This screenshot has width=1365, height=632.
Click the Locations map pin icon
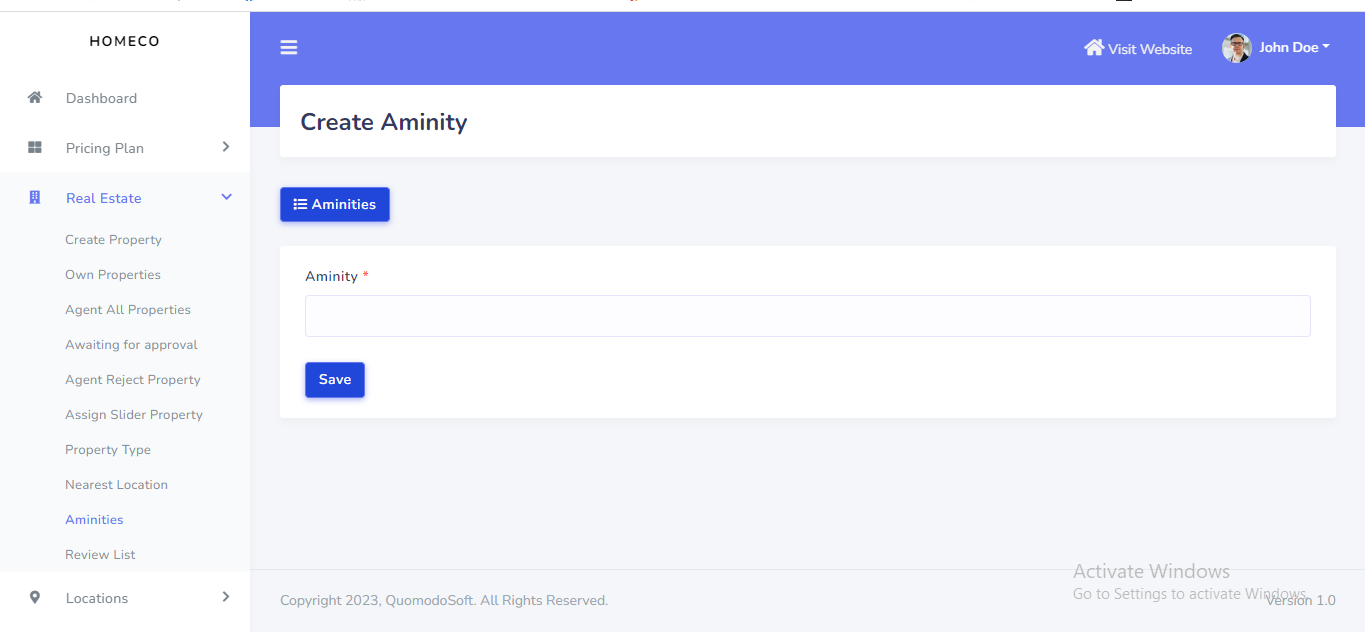point(35,598)
